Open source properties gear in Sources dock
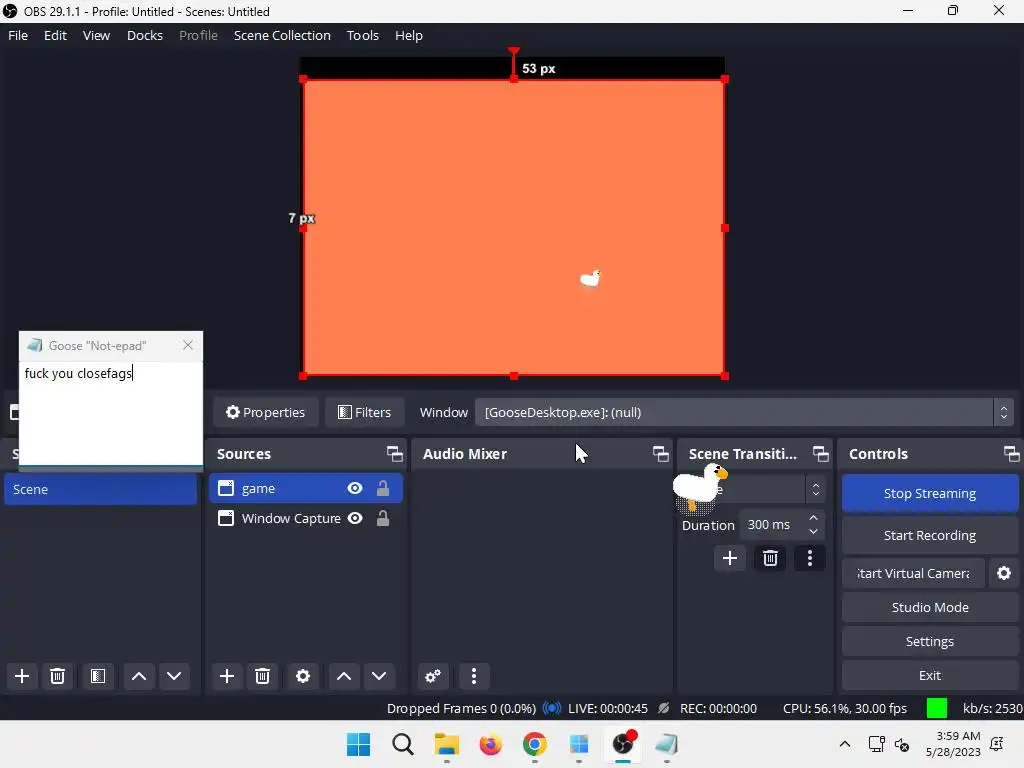The width and height of the screenshot is (1024, 768). (303, 676)
